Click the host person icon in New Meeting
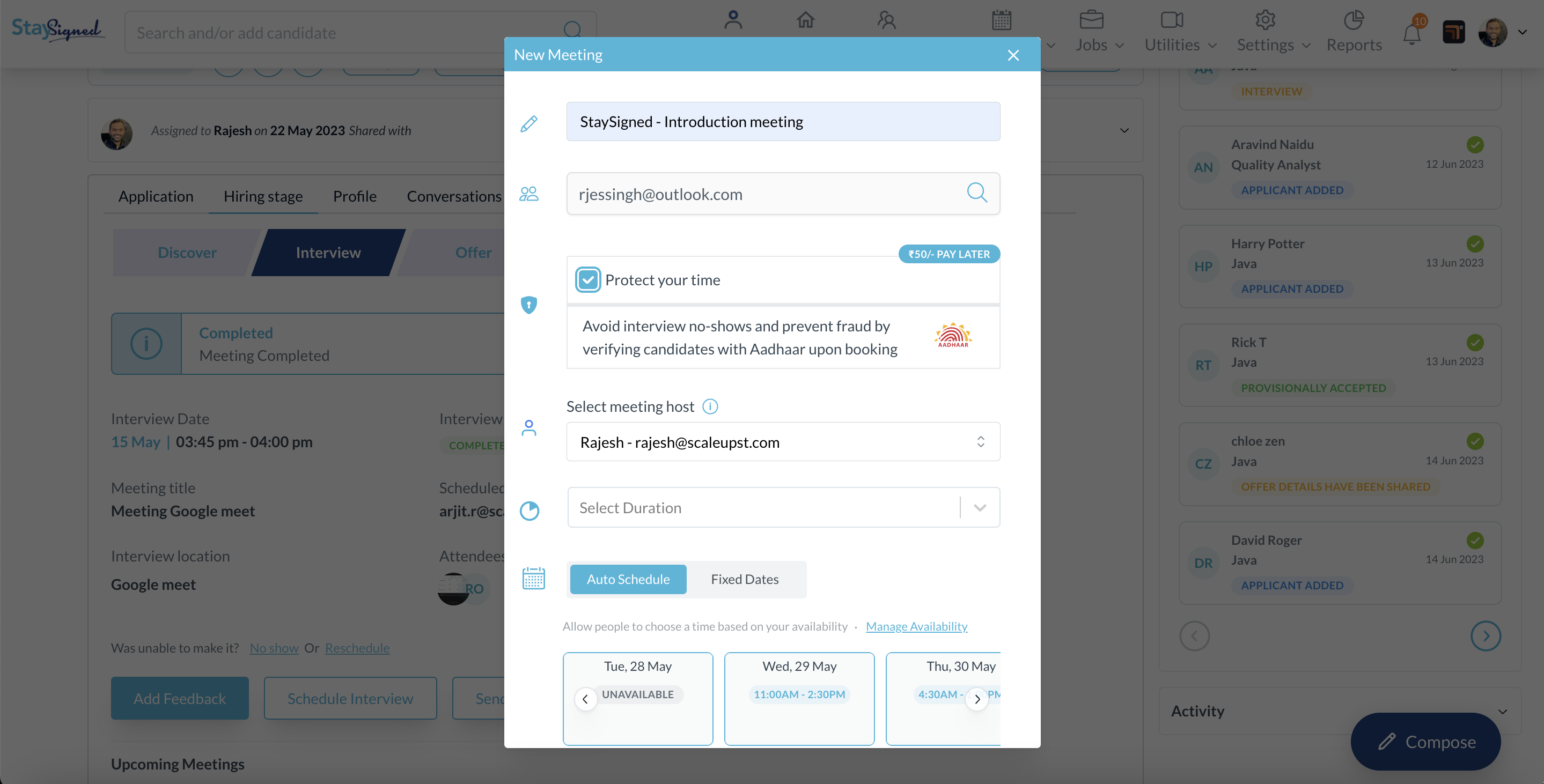 point(528,427)
